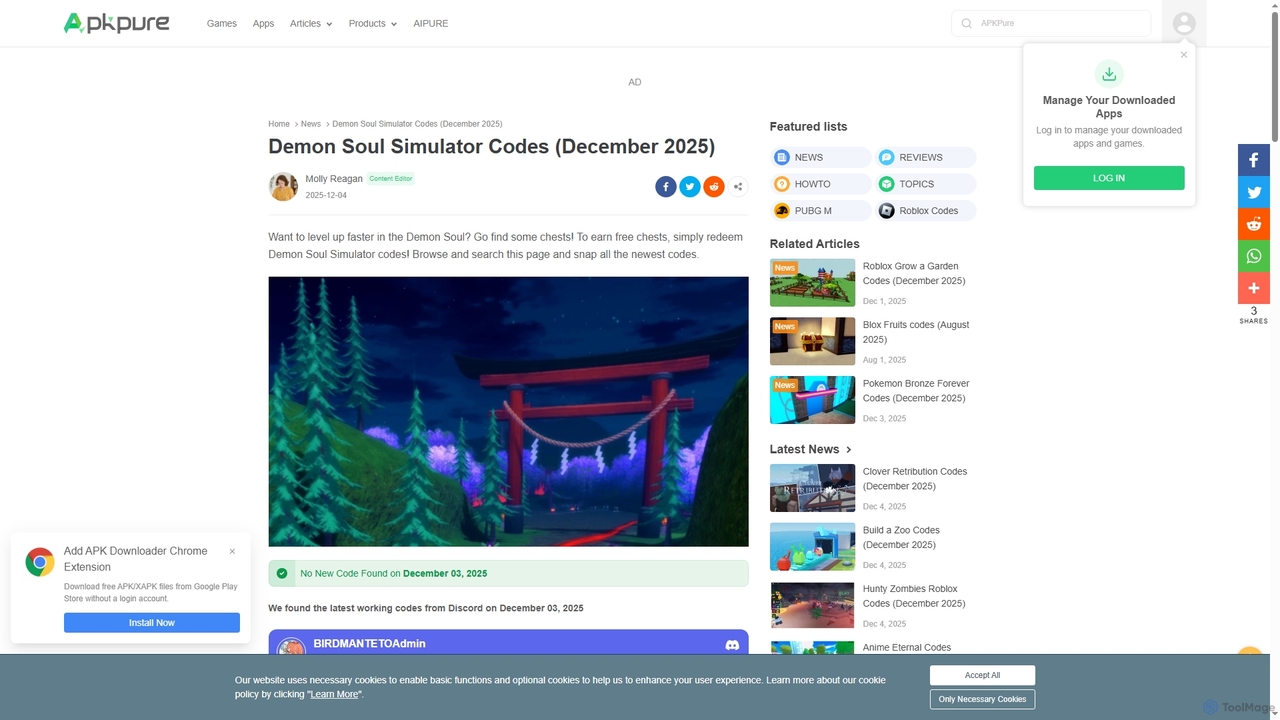Click Install Now for Chrome extension
Viewport: 1280px width, 720px height.
152,623
